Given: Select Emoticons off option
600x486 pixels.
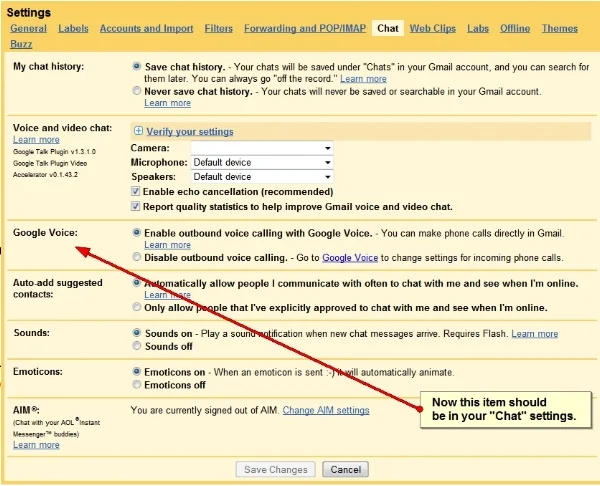Looking at the screenshot, I should tap(137, 384).
